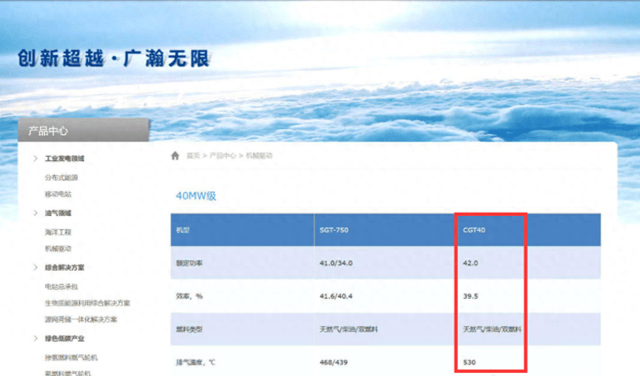
Task: Select the 绿色低碳产业 category
Action: [64, 338]
